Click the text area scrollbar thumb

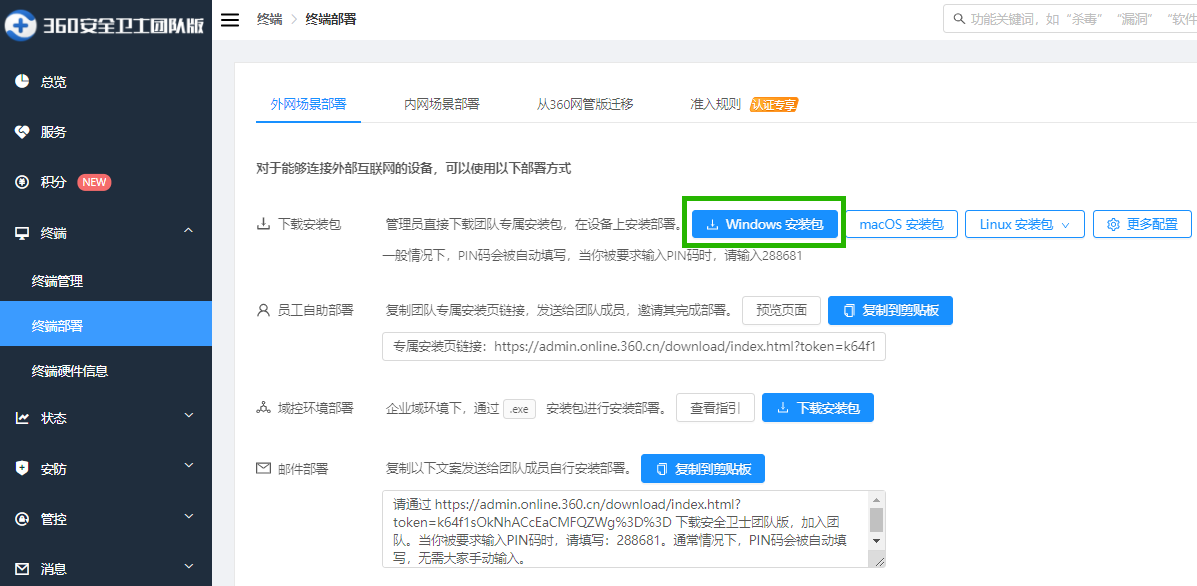click(876, 520)
